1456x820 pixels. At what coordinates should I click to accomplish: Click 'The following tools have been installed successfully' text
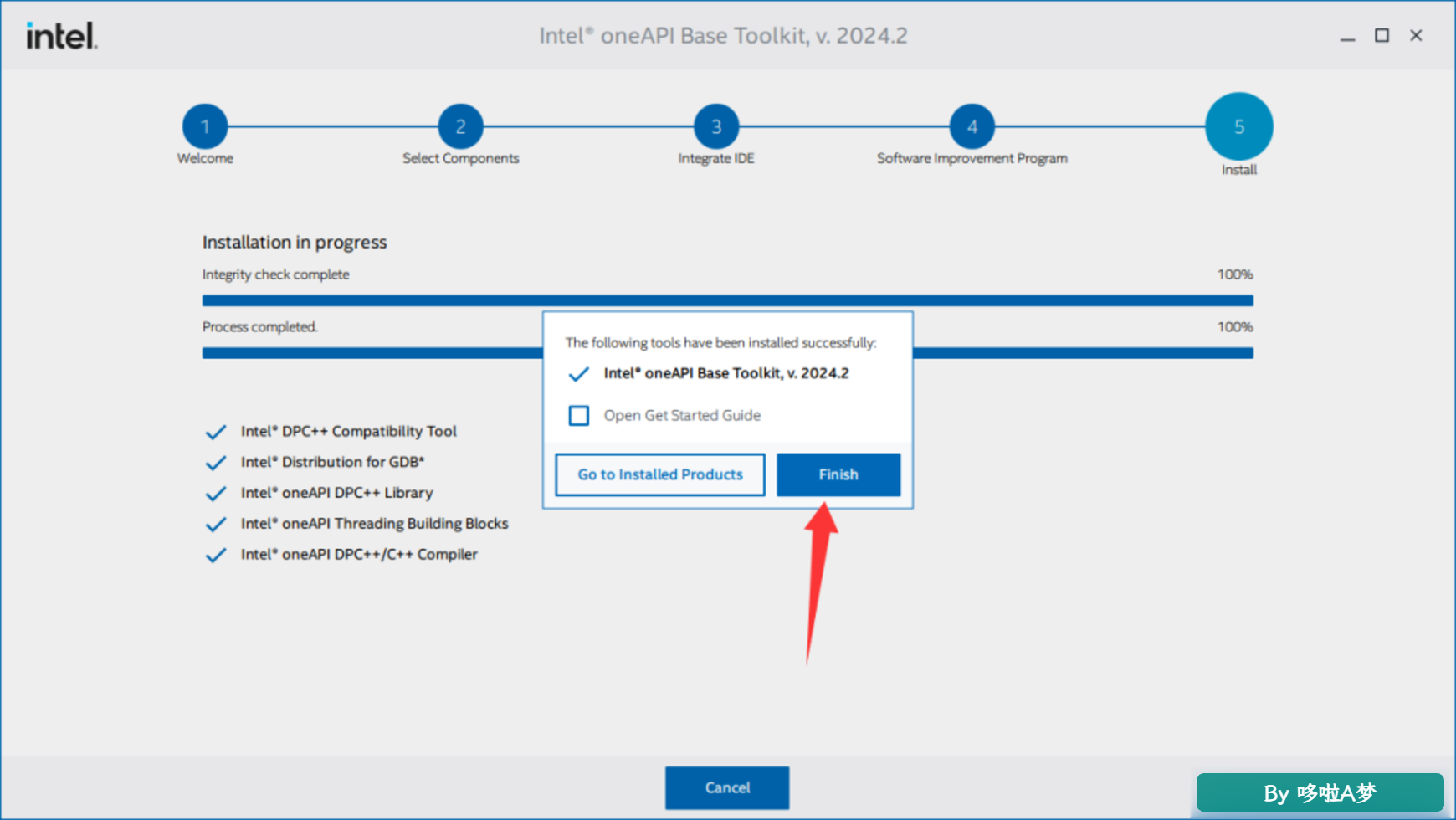tap(720, 343)
